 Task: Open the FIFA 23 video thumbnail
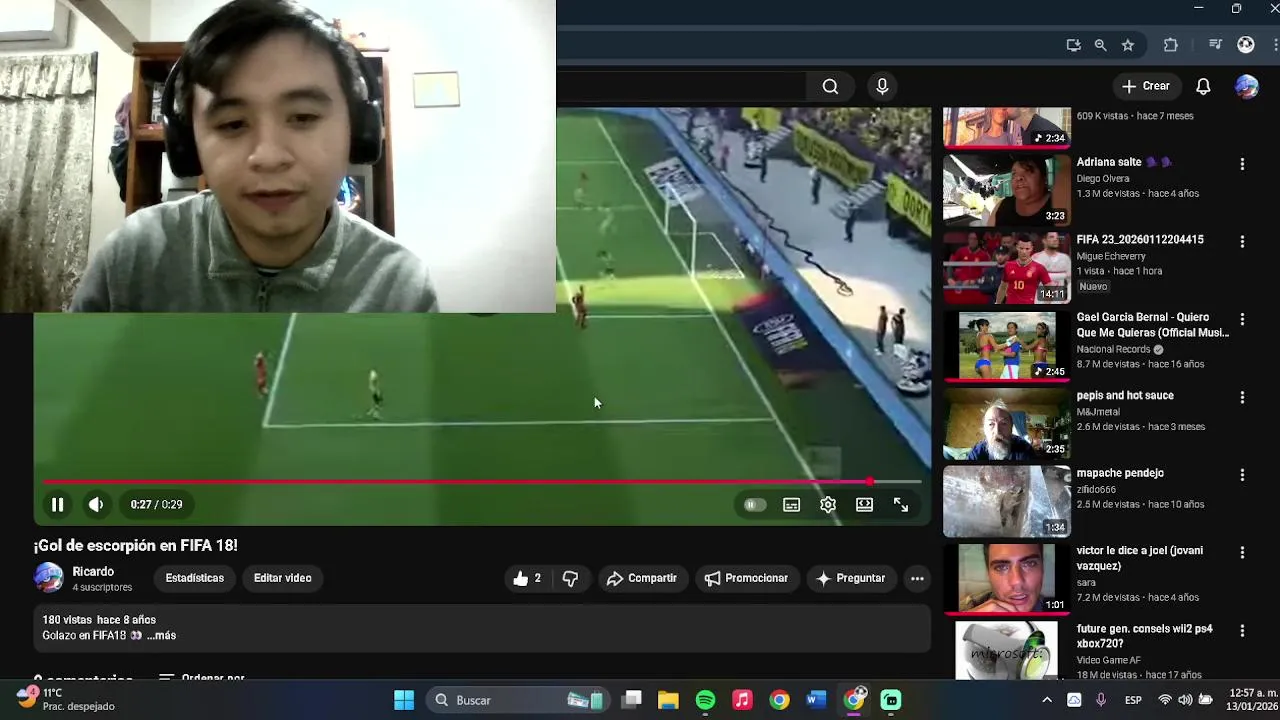[x=1007, y=268]
